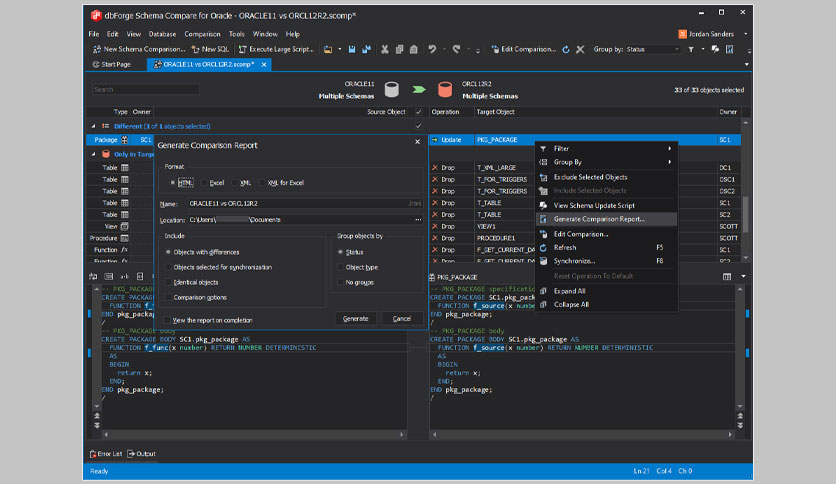Click the Location browse ellipsis button
This screenshot has width=836, height=484.
click(418, 220)
